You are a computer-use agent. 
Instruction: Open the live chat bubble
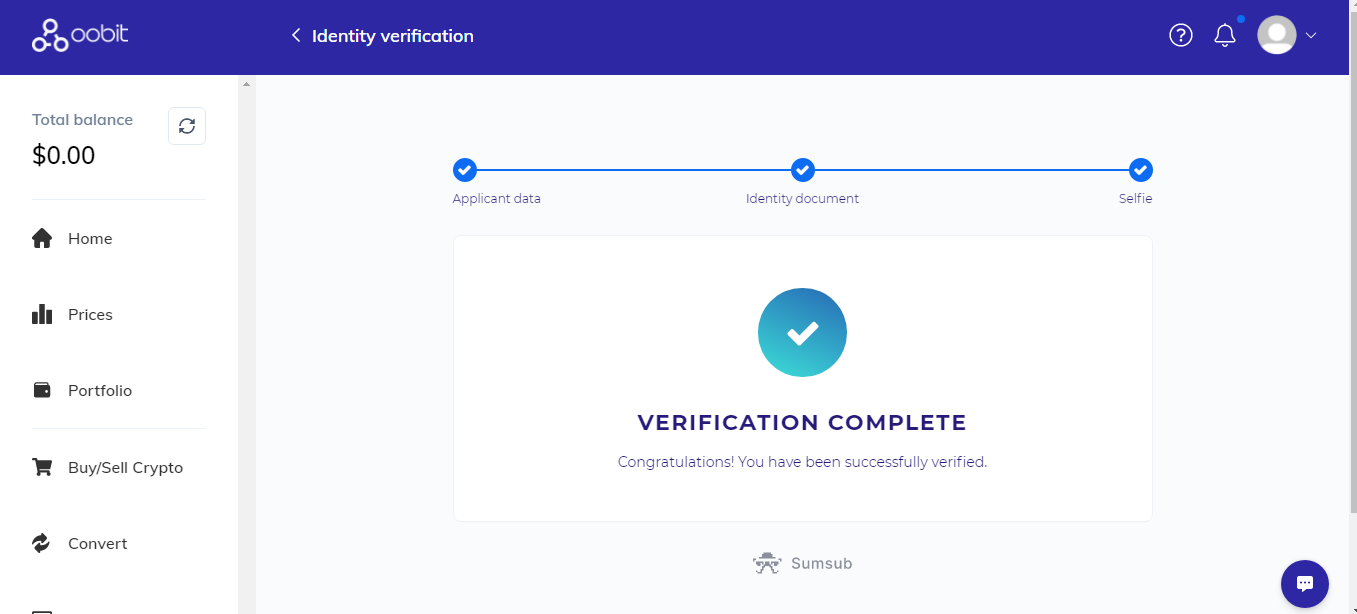click(x=1304, y=584)
